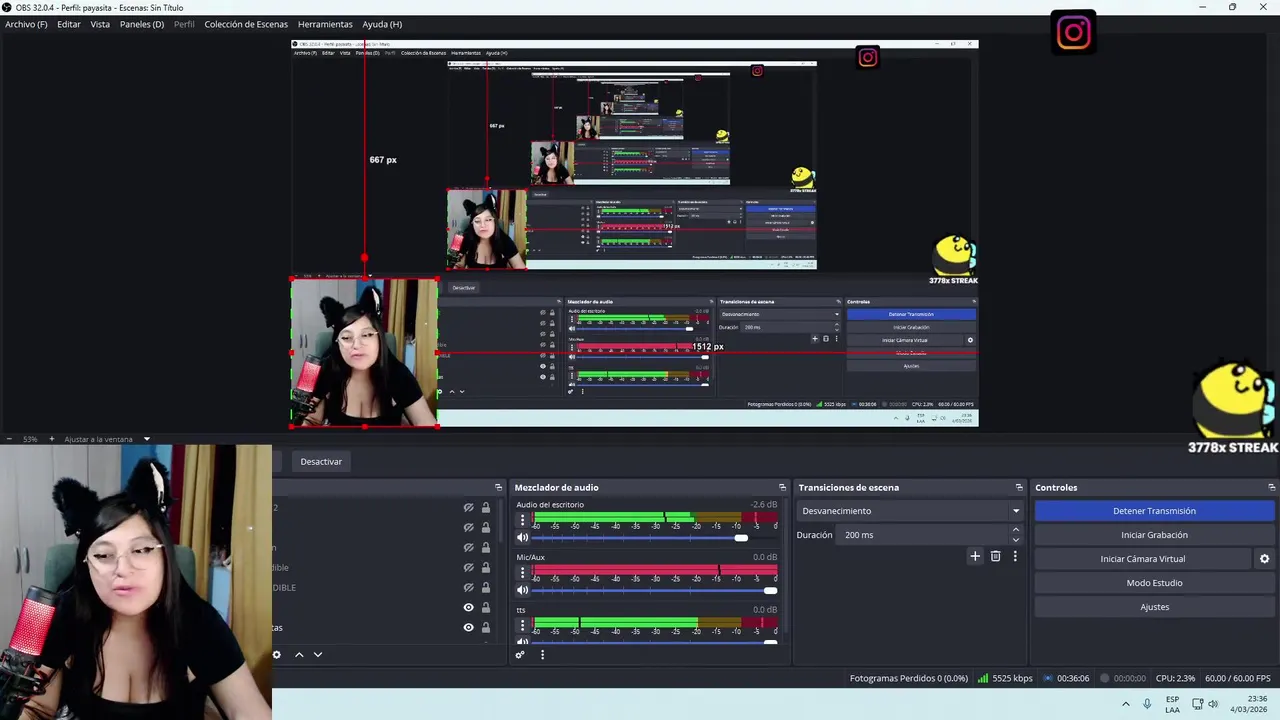Open the Vista menu
The height and width of the screenshot is (720, 1280).
[x=100, y=24]
